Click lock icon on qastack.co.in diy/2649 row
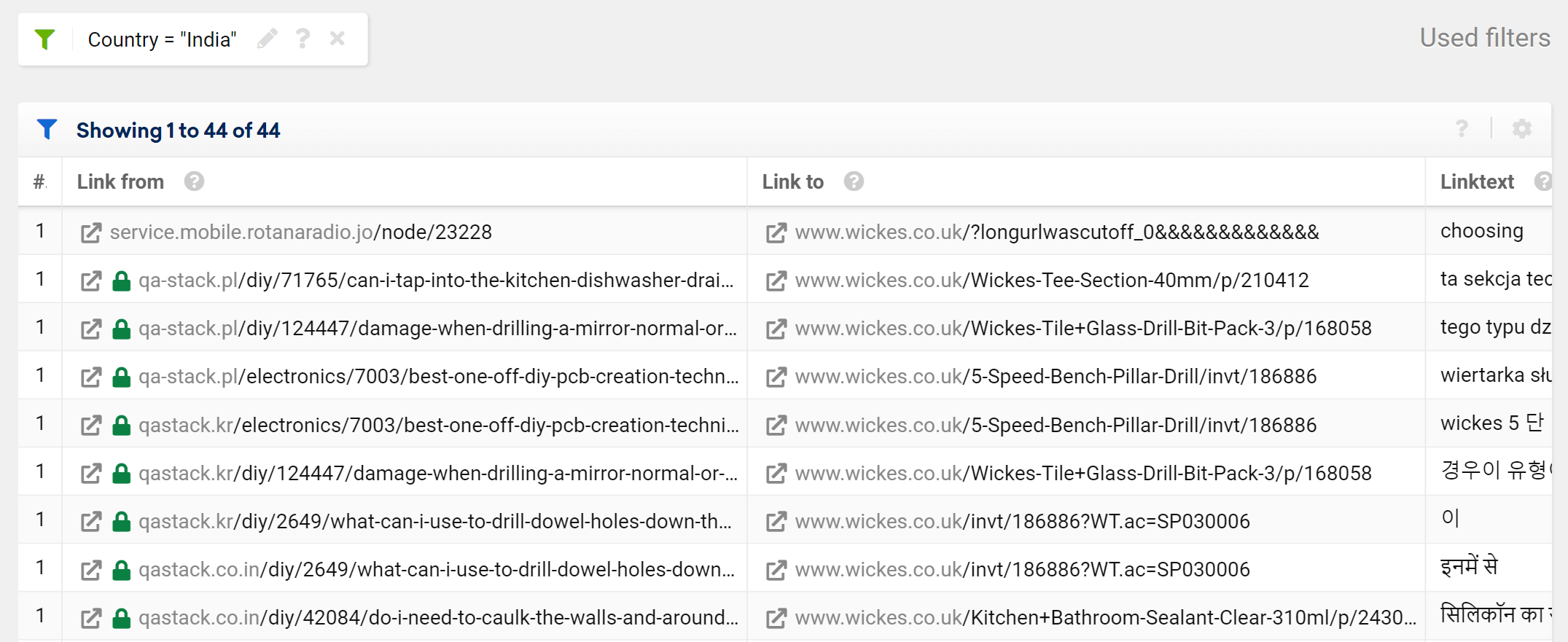 121,570
